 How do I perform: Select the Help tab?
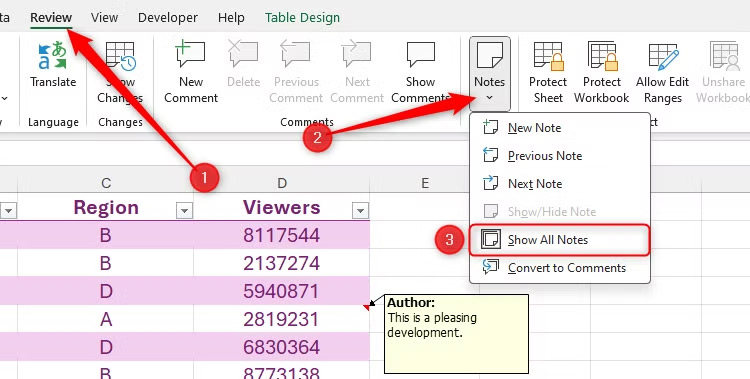(x=231, y=18)
